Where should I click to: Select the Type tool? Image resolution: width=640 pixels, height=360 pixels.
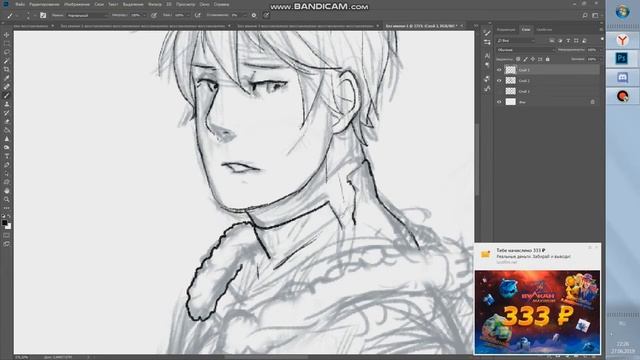(x=7, y=156)
